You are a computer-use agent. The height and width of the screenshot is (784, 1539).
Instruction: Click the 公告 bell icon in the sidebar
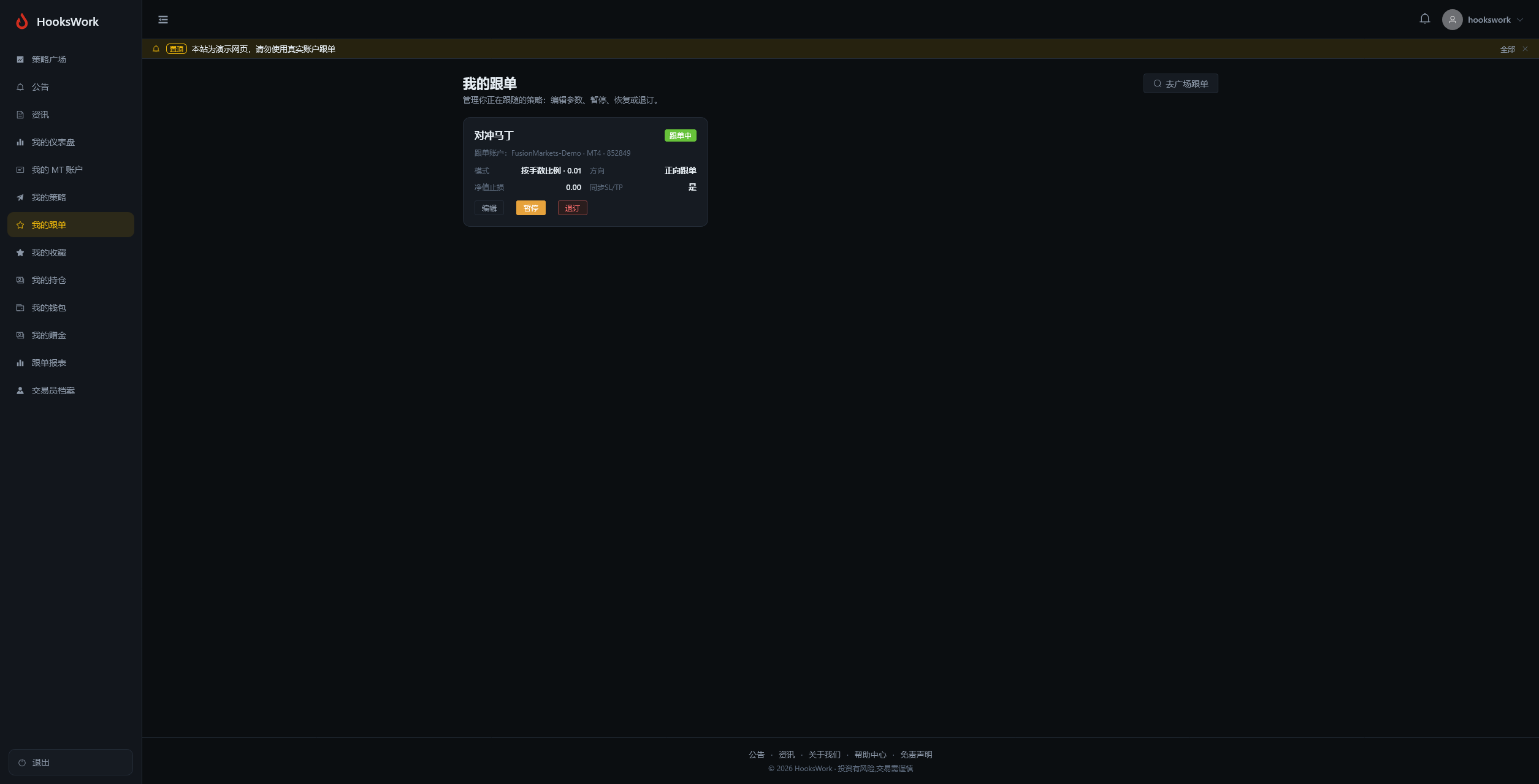[x=20, y=87]
